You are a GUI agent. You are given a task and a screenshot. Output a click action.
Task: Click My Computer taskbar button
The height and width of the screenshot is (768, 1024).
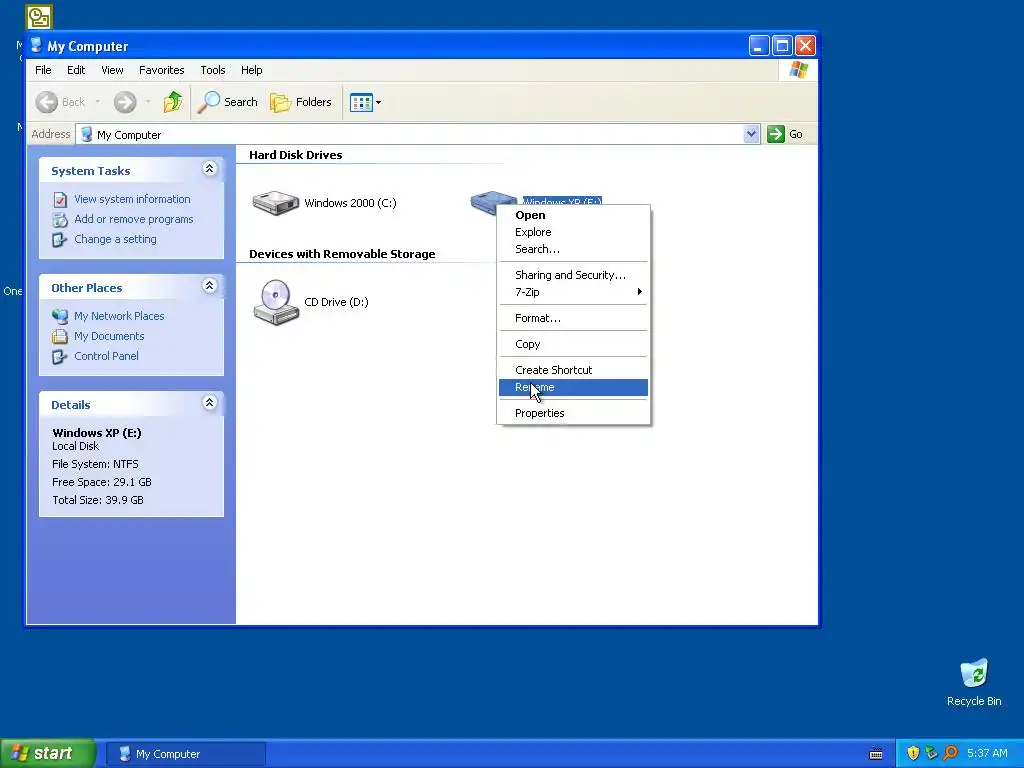coord(185,754)
